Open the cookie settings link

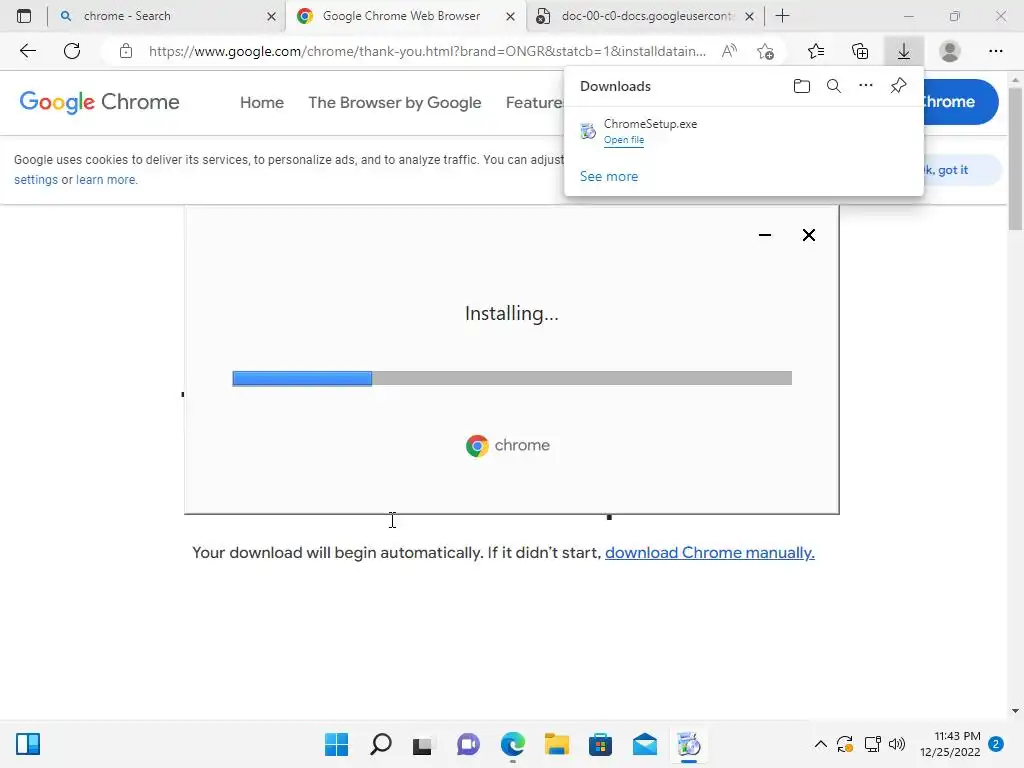(36, 180)
